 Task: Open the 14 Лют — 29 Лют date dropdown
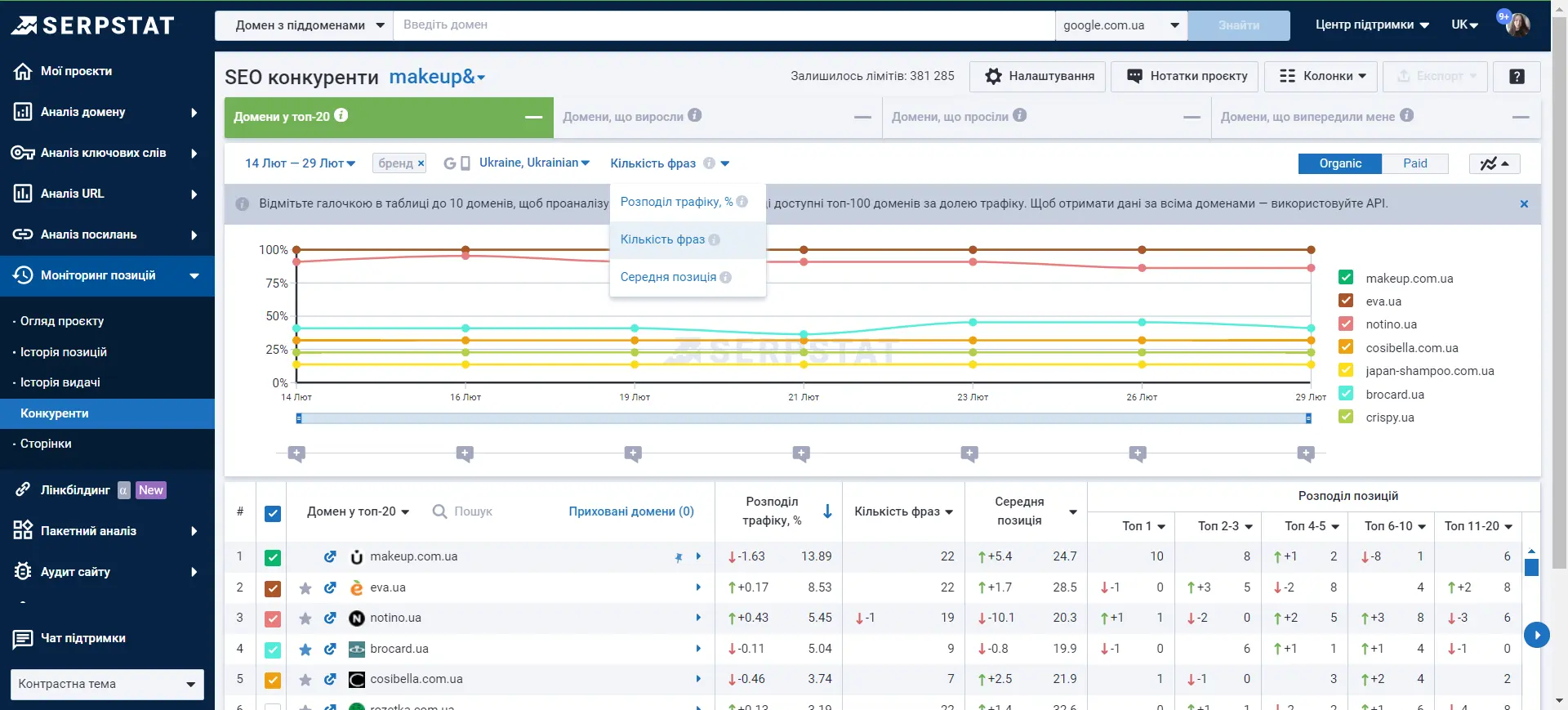tap(300, 163)
